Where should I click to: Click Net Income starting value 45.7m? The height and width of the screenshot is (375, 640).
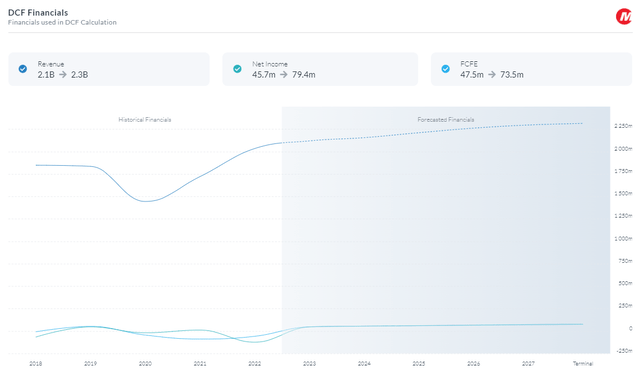(264, 75)
